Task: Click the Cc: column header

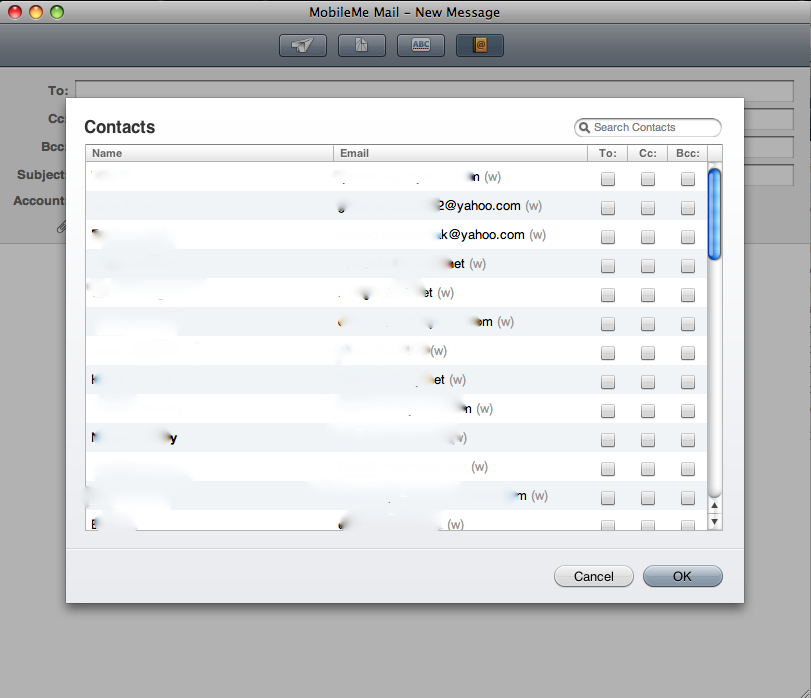Action: 648,153
